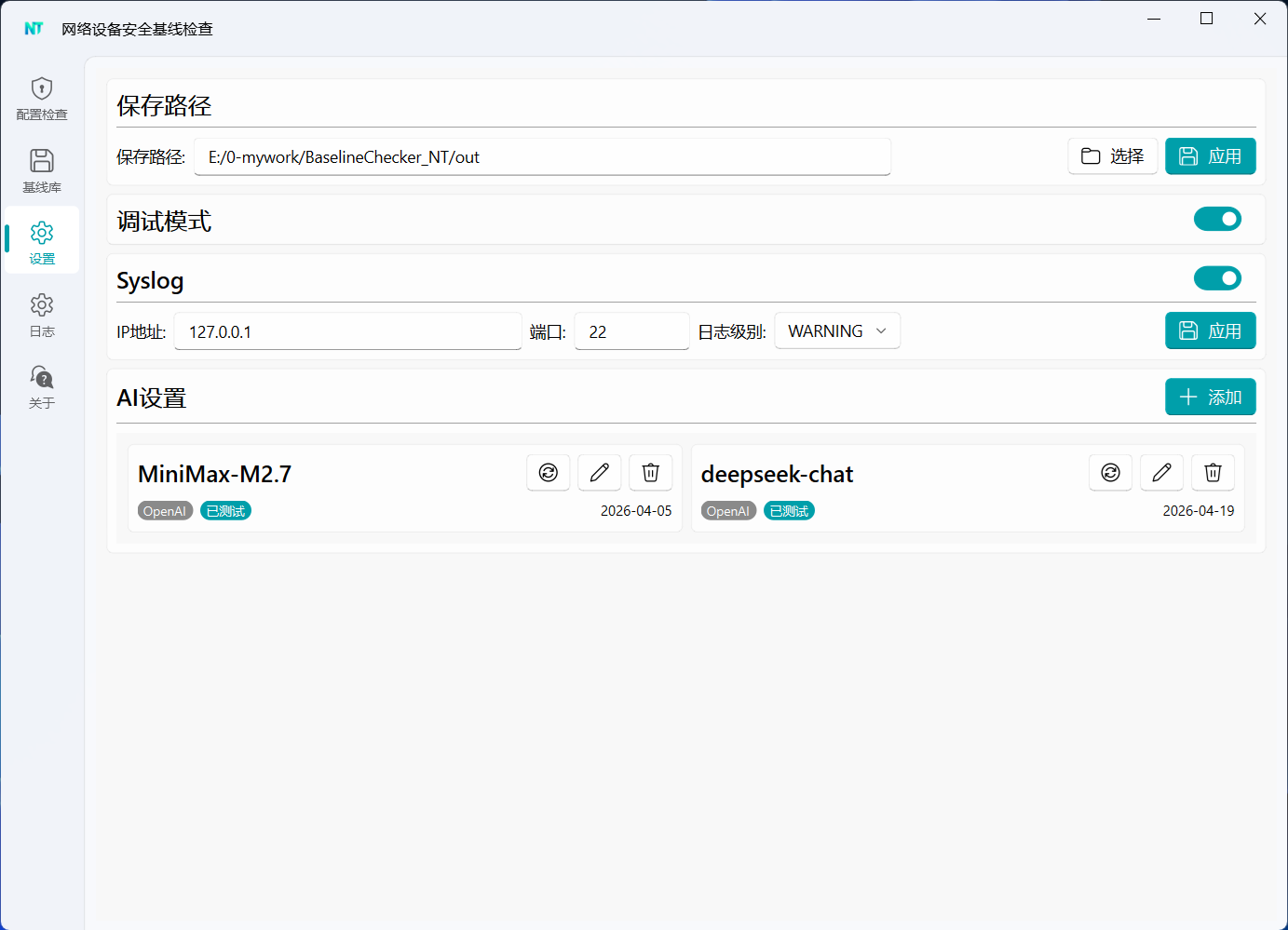1288x930 pixels.
Task: Refresh the deepseek-chat model test
Action: (1111, 473)
